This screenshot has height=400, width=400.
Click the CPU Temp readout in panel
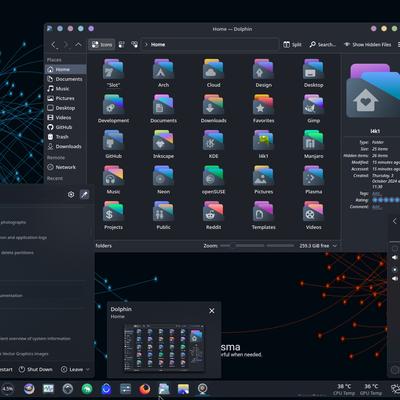coord(344,389)
